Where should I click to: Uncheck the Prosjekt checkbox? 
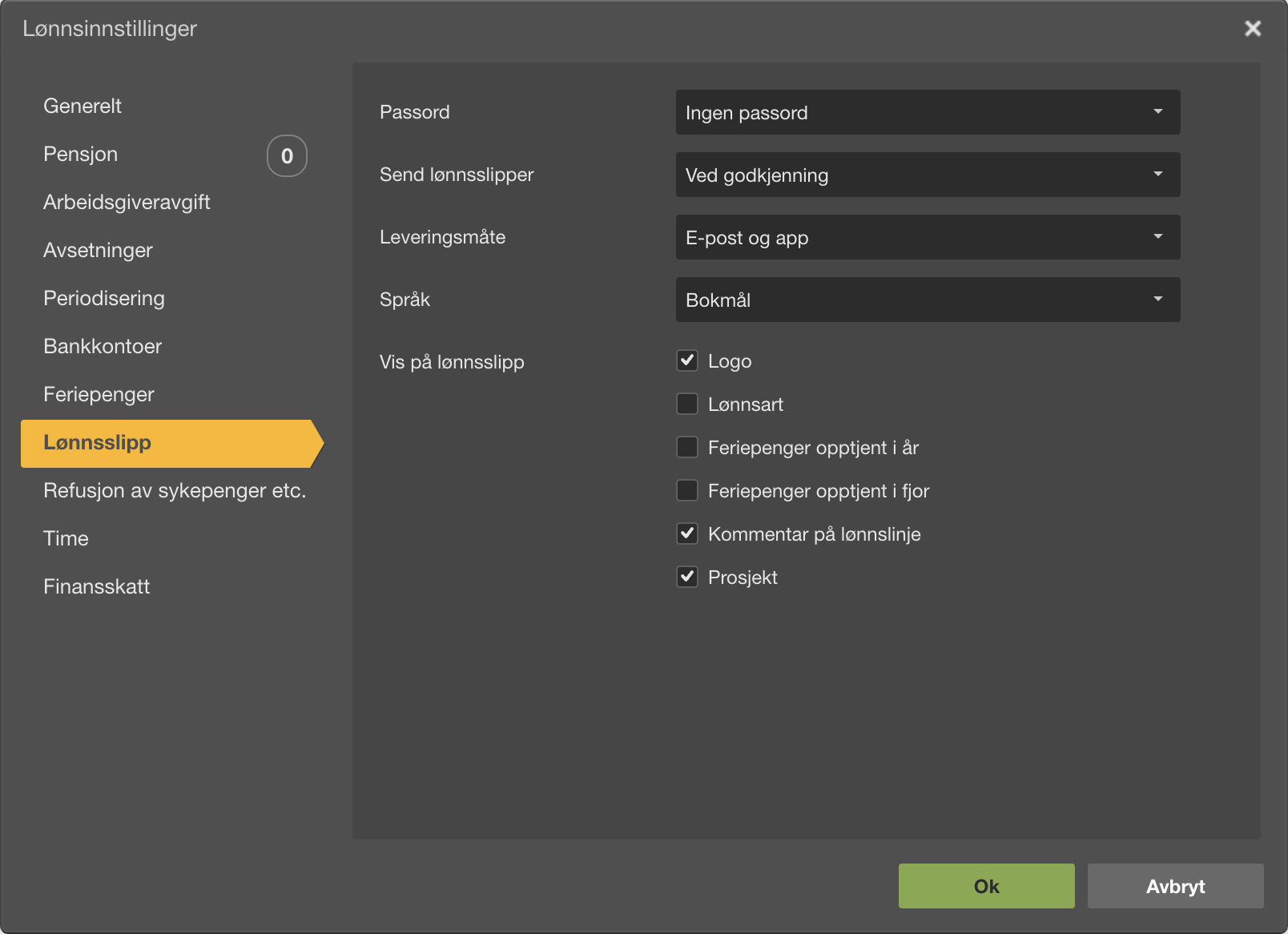click(x=687, y=577)
